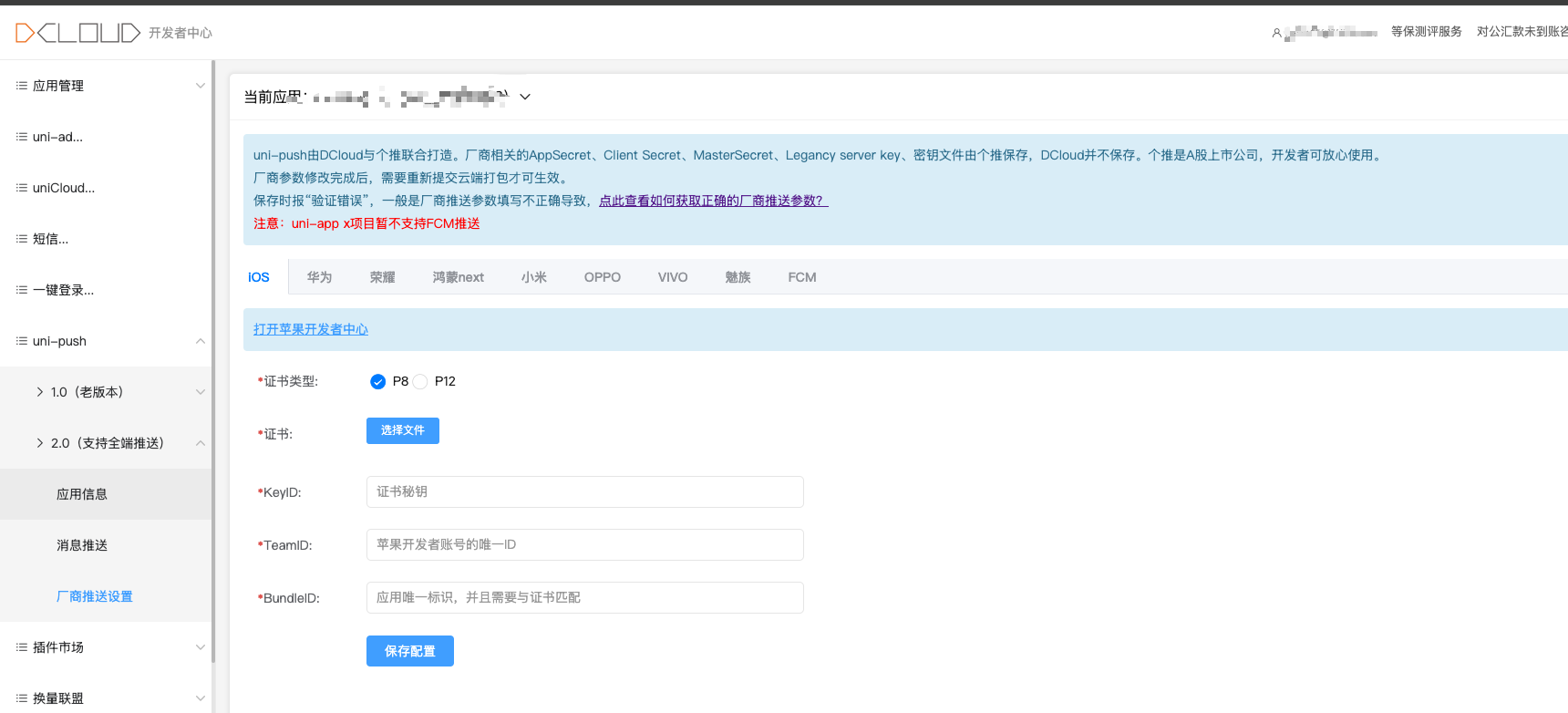Click the 换量联盟 list icon
Viewport: 1568px width, 713px height.
click(x=21, y=698)
